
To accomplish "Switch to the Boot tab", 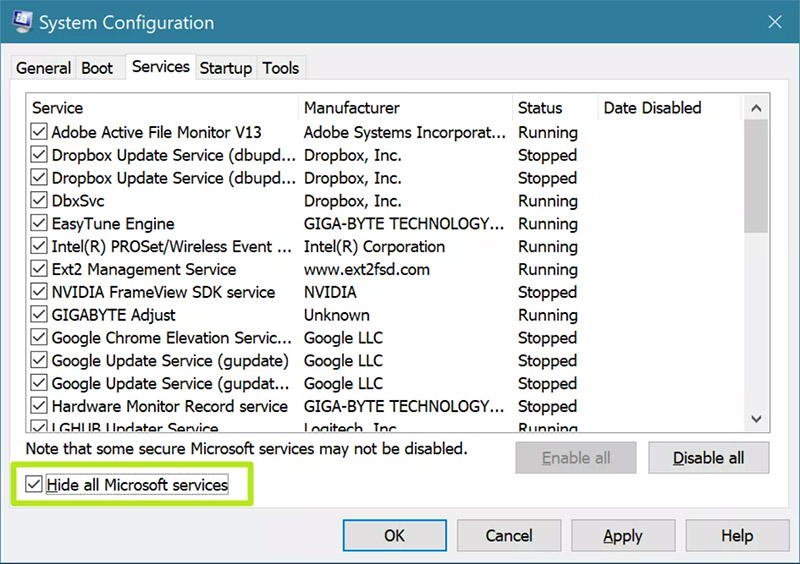I will (x=97, y=68).
